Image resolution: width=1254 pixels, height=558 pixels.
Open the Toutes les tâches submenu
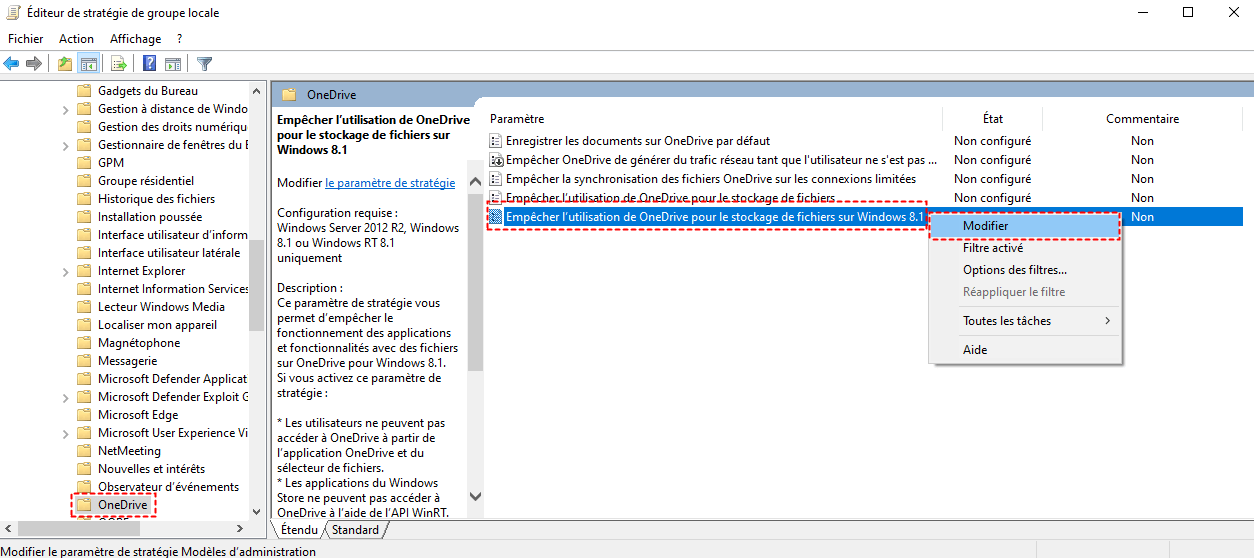click(1025, 321)
